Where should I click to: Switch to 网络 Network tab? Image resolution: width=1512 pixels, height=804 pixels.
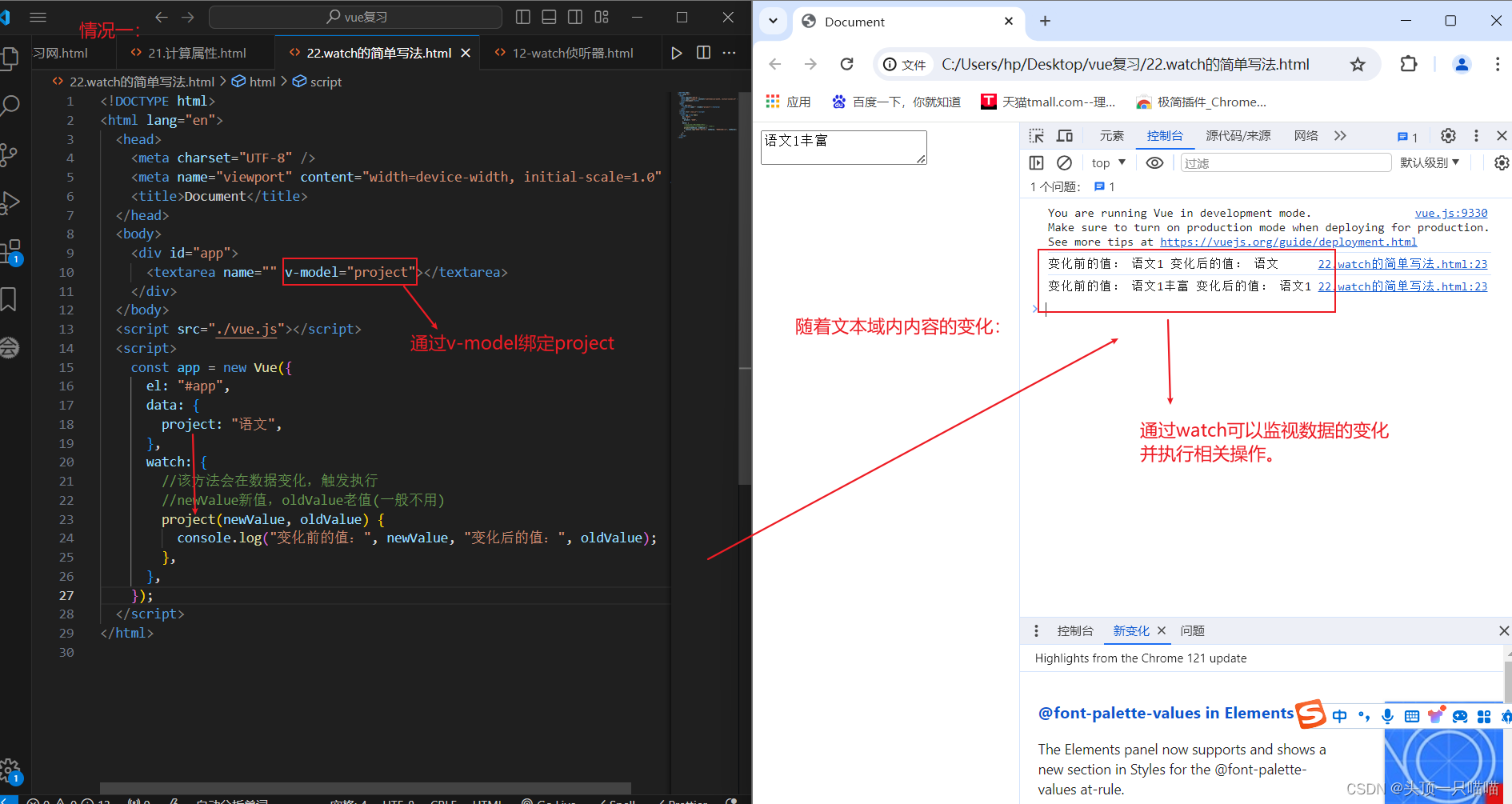click(x=1306, y=136)
